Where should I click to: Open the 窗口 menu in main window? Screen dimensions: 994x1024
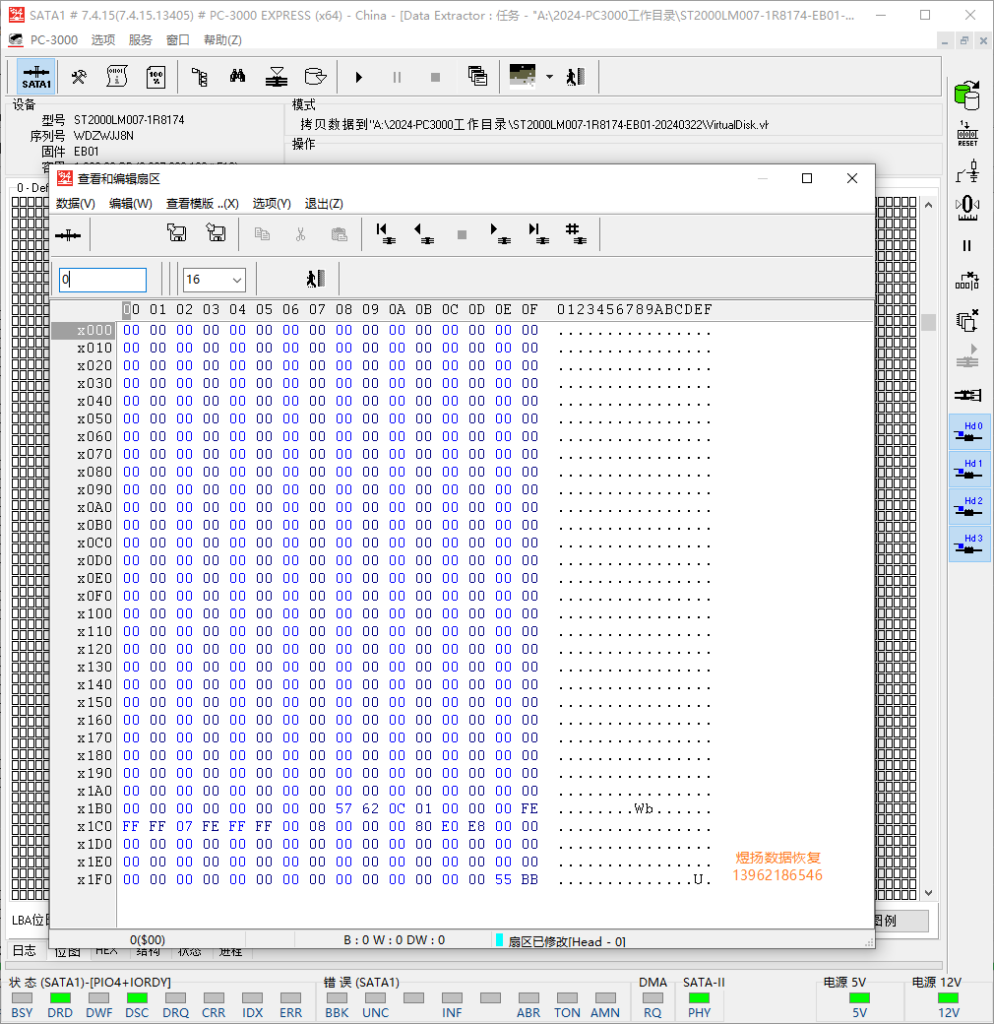tap(178, 40)
